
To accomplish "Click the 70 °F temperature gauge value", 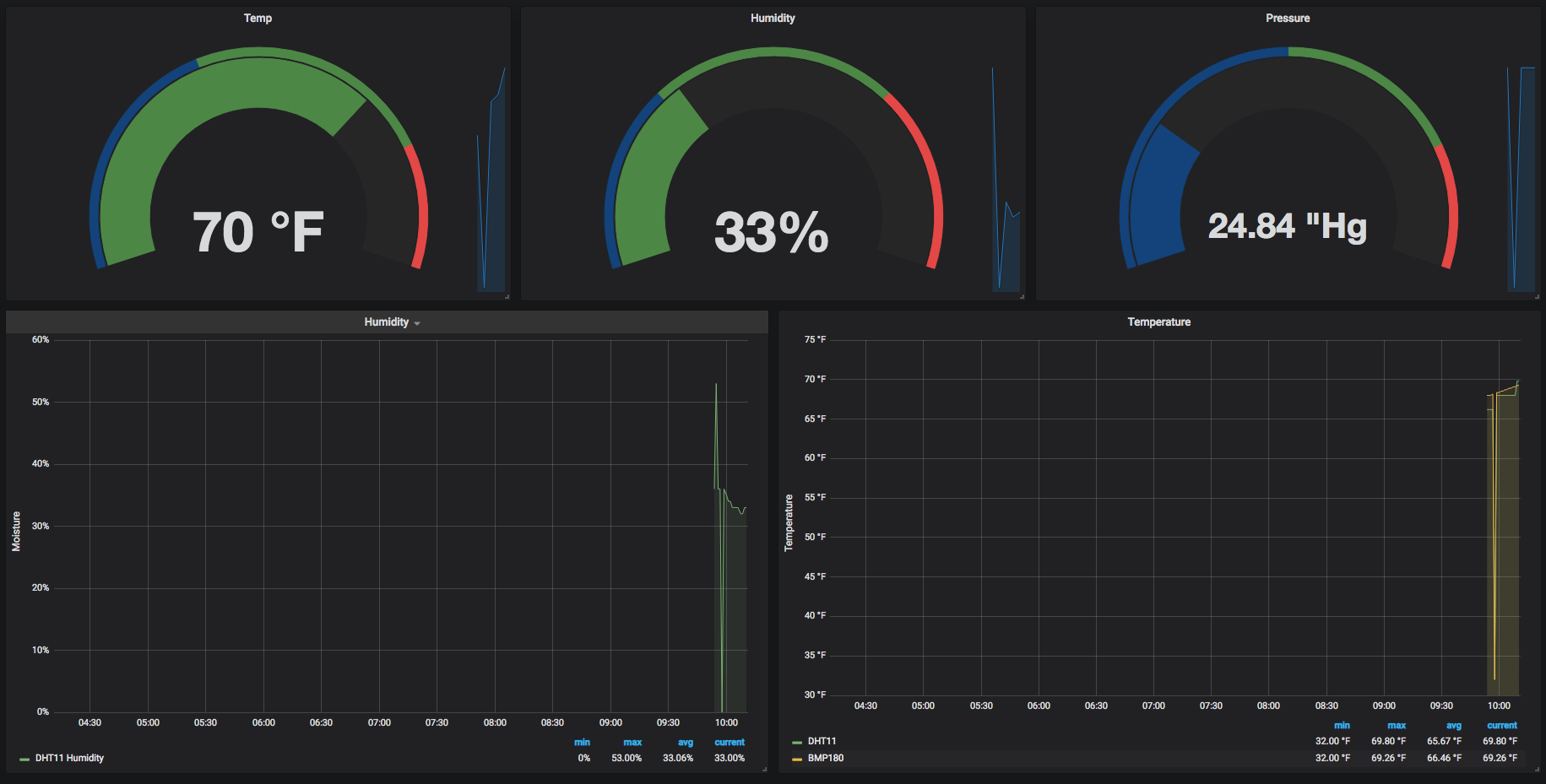I will click(258, 231).
